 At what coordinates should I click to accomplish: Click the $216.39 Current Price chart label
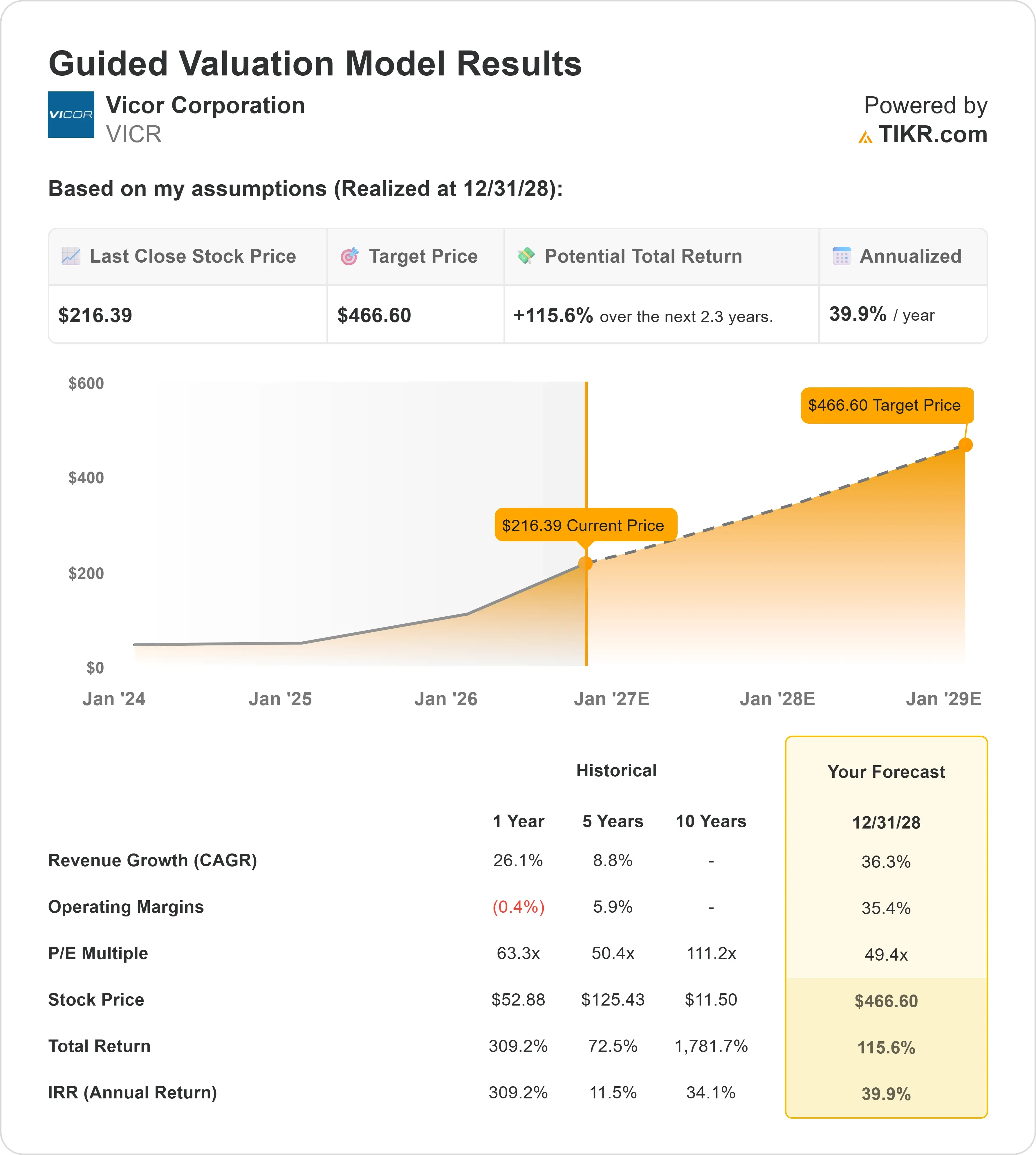click(586, 525)
